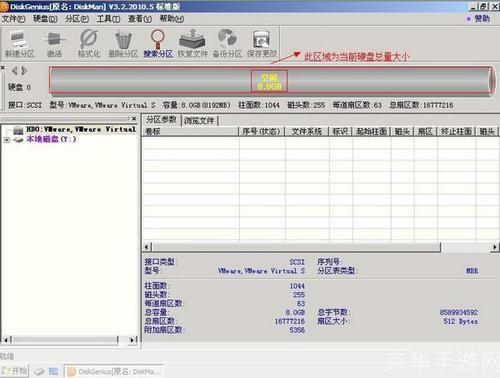
Task: Select the 空闲 8.0GB free space block
Action: (269, 82)
